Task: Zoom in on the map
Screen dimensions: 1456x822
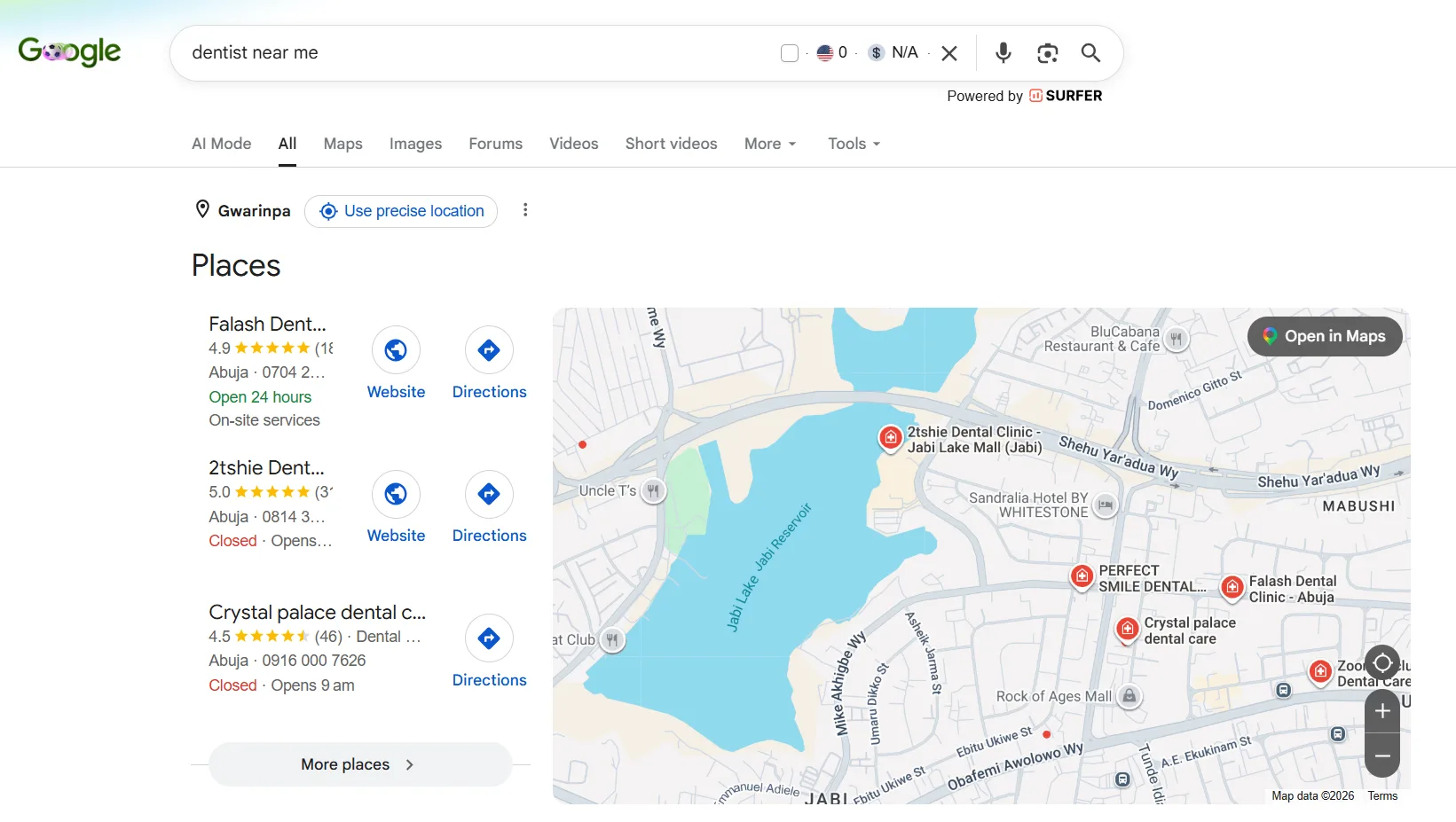Action: pyautogui.click(x=1382, y=712)
